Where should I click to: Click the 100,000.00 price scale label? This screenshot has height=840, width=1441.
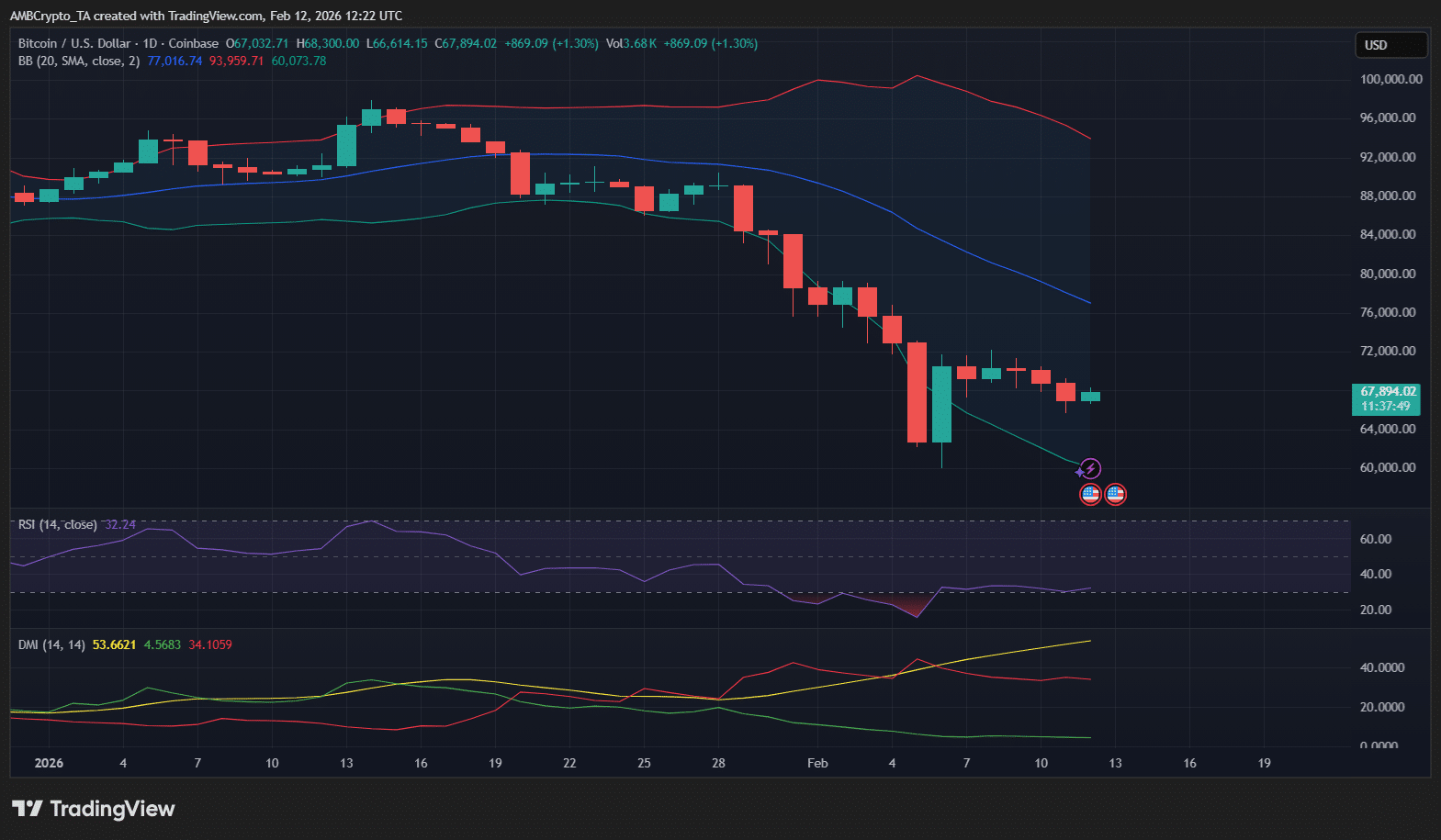pos(1390,79)
